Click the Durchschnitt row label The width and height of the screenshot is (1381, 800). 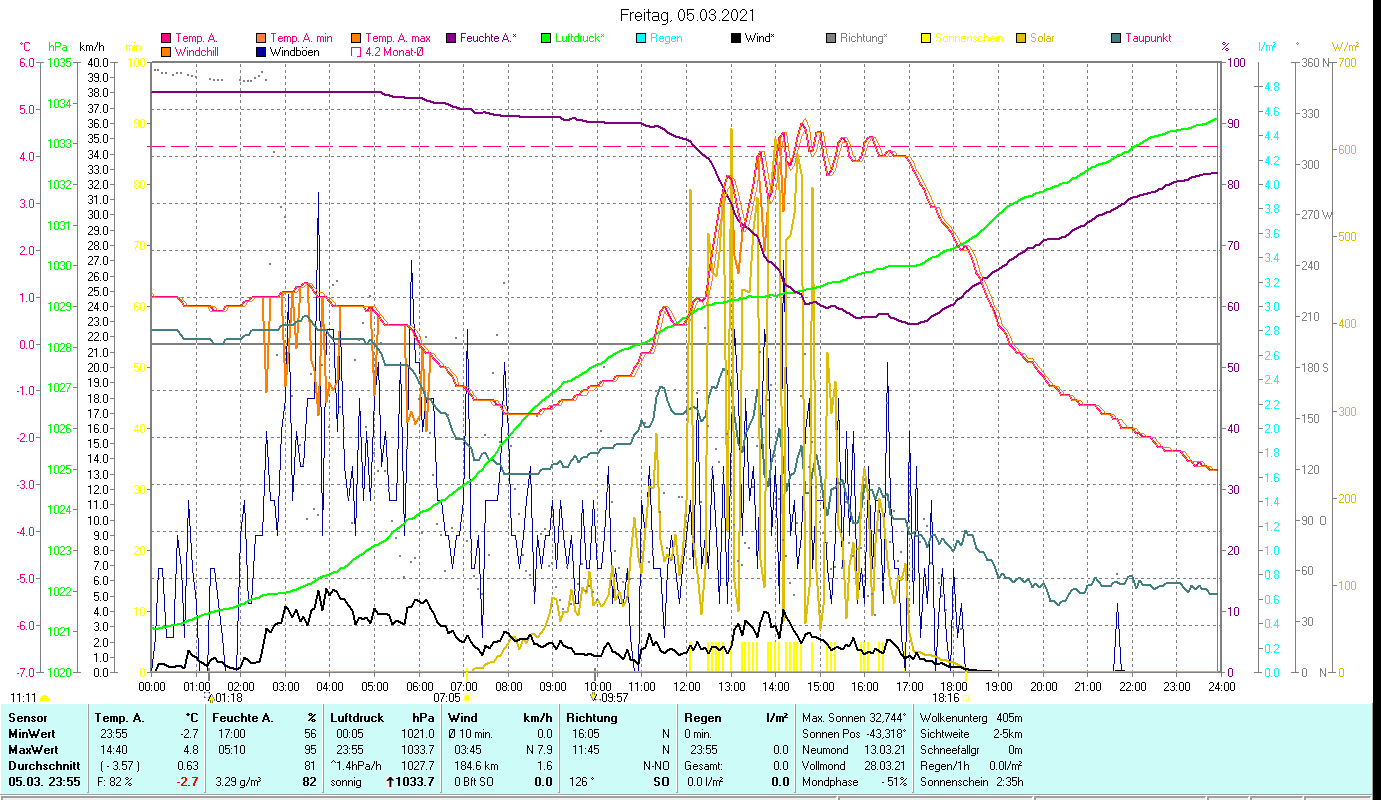[42, 765]
